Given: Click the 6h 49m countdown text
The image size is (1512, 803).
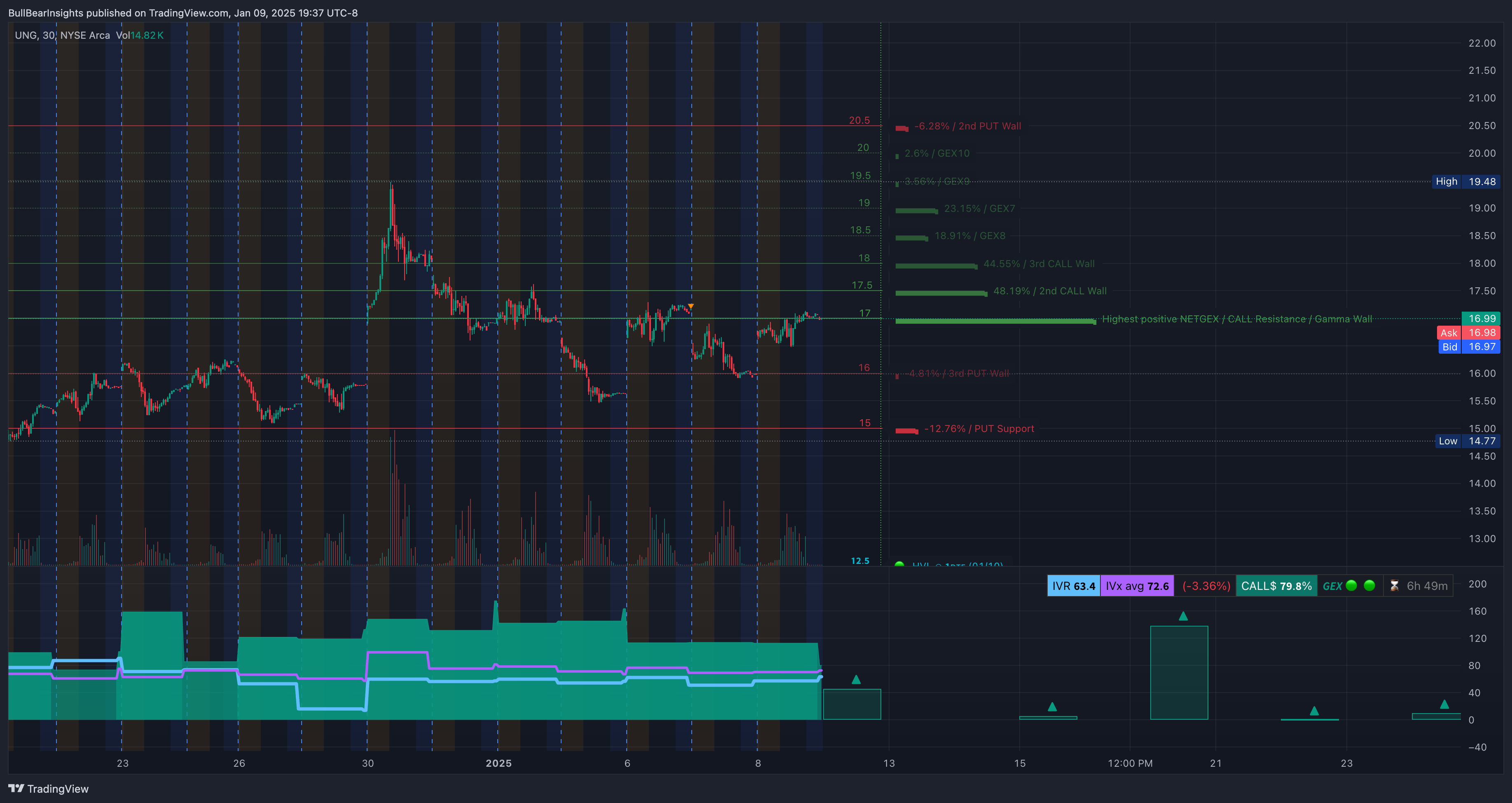Looking at the screenshot, I should [x=1427, y=586].
